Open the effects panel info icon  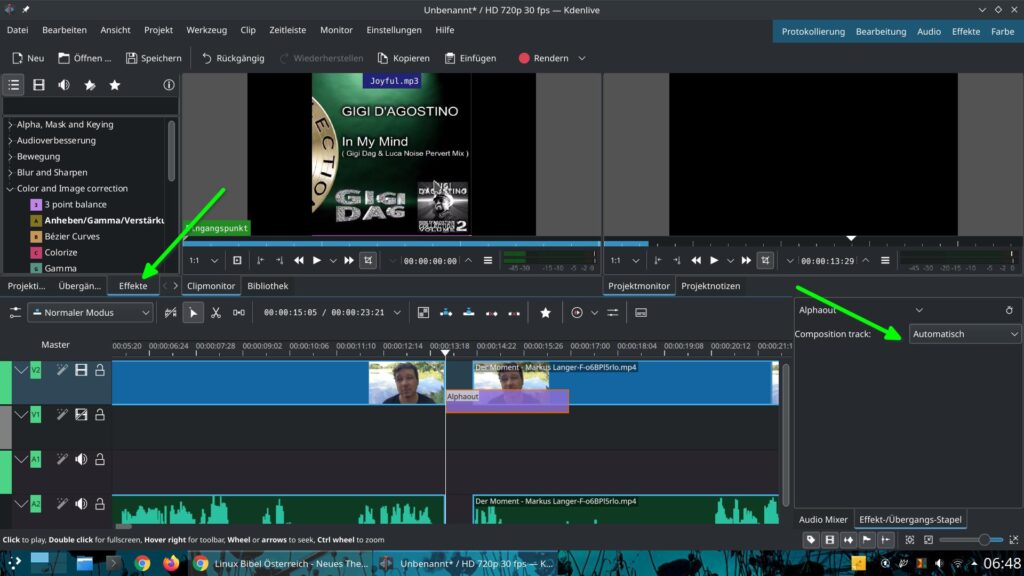pos(168,85)
